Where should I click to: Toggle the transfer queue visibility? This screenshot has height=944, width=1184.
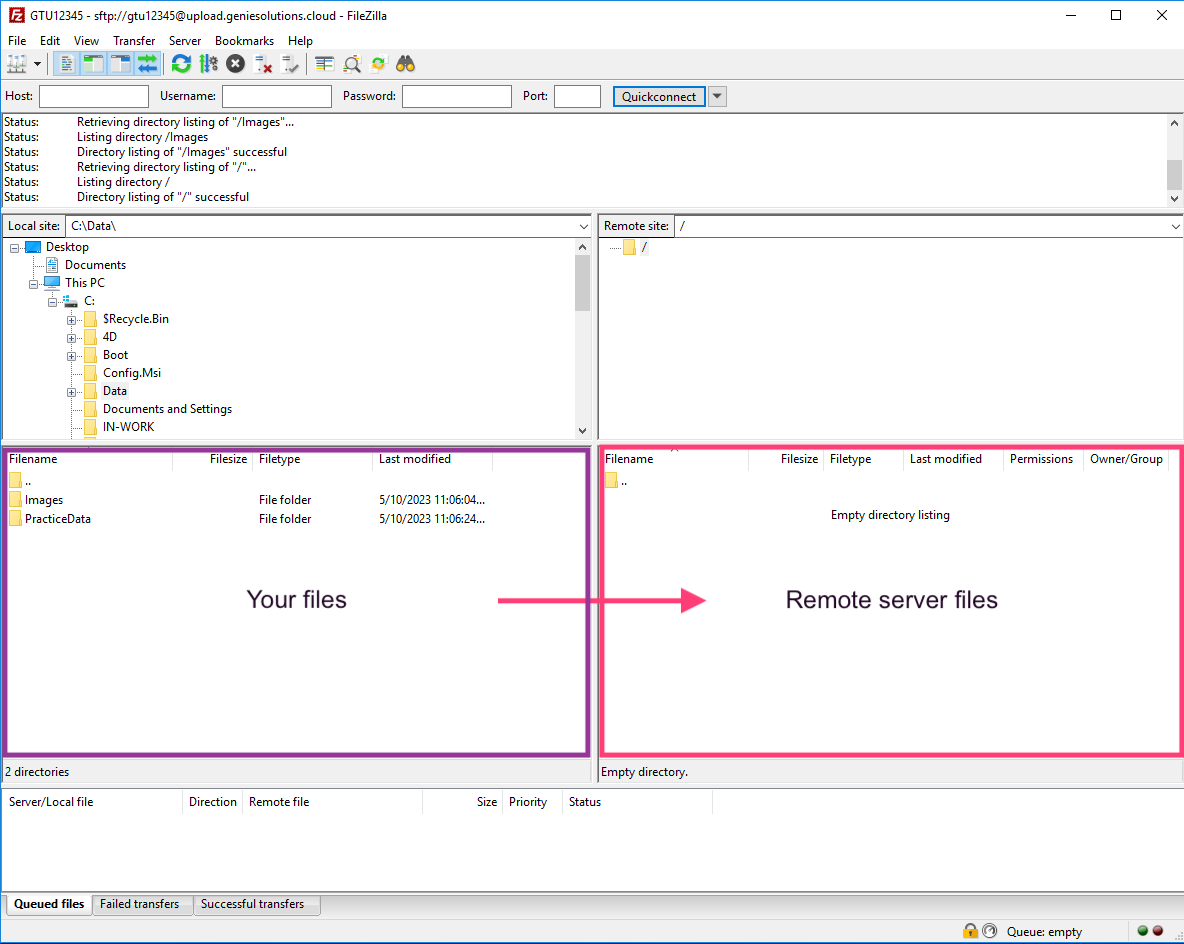[147, 63]
